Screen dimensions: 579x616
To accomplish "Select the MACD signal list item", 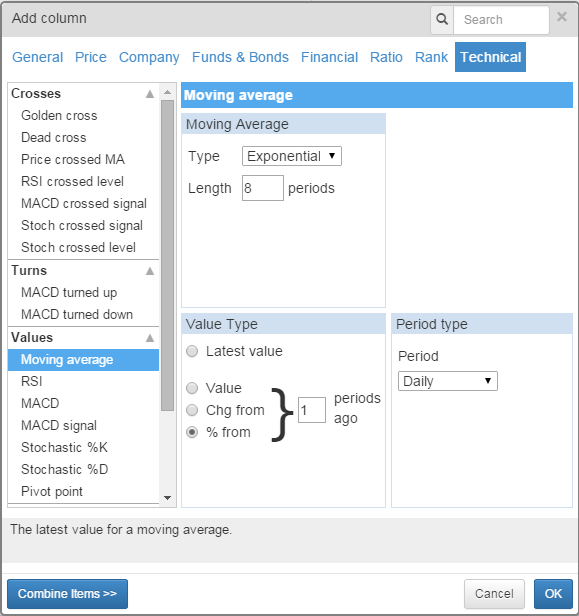I will tap(59, 425).
